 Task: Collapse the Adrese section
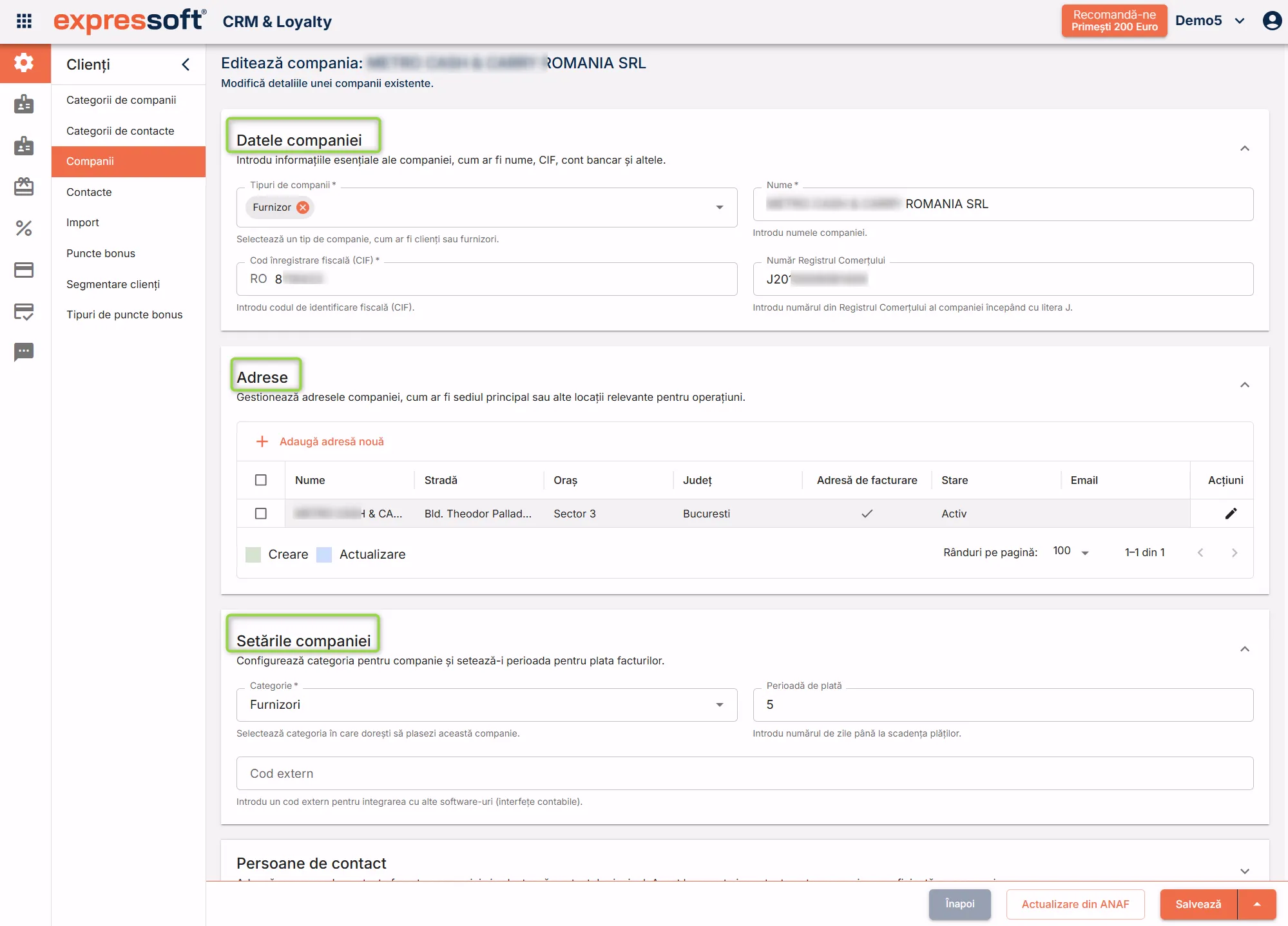coord(1245,385)
